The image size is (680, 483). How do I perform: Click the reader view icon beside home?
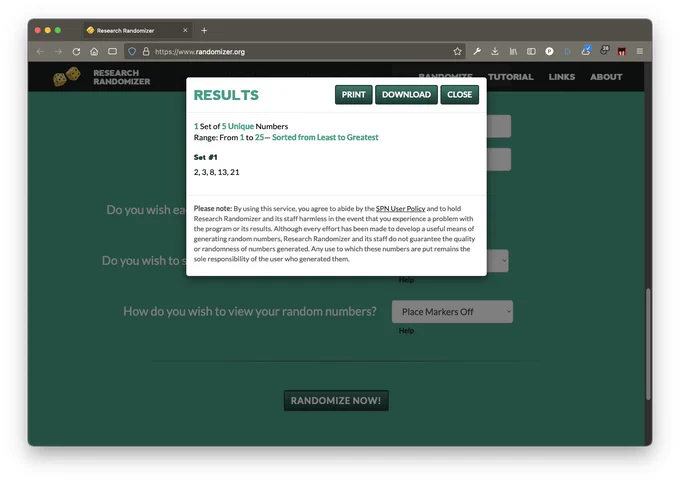pyautogui.click(x=112, y=51)
